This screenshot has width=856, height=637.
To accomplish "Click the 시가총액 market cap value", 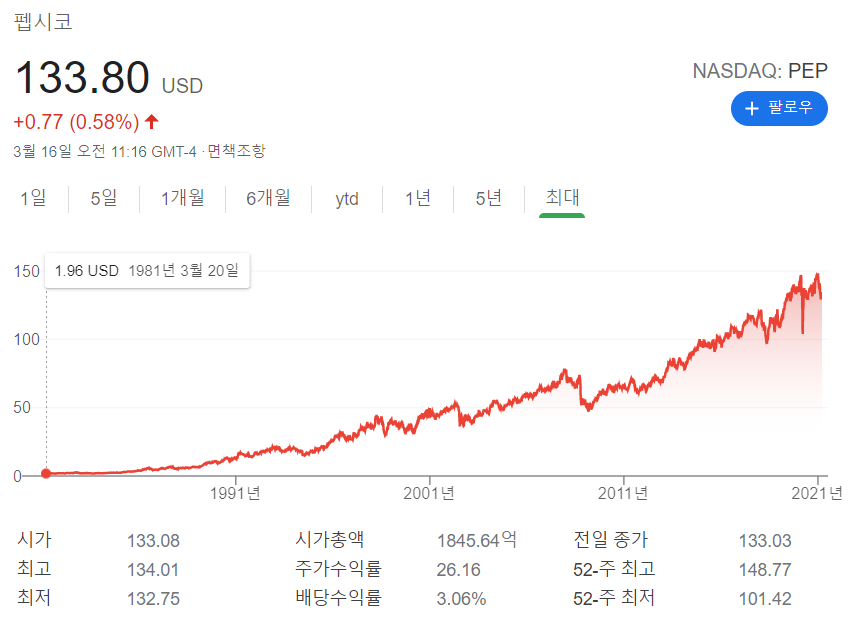I will (477, 540).
